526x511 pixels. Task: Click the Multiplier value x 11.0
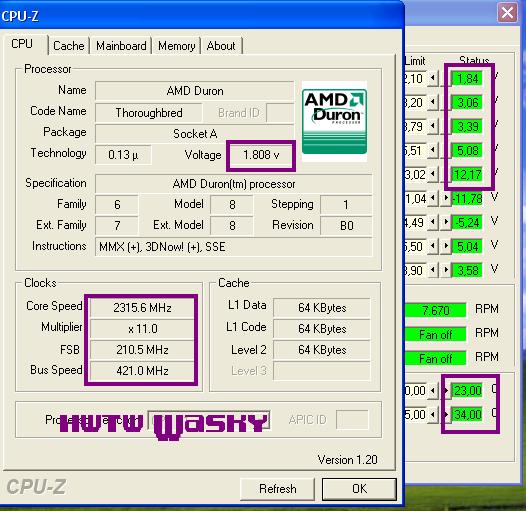[x=142, y=329]
